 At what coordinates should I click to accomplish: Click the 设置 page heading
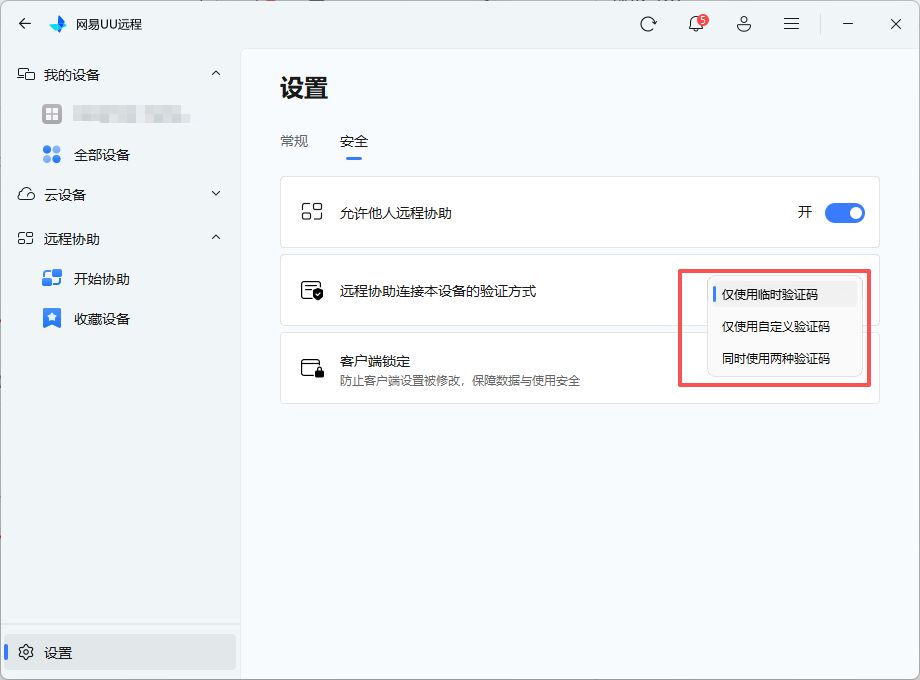304,88
